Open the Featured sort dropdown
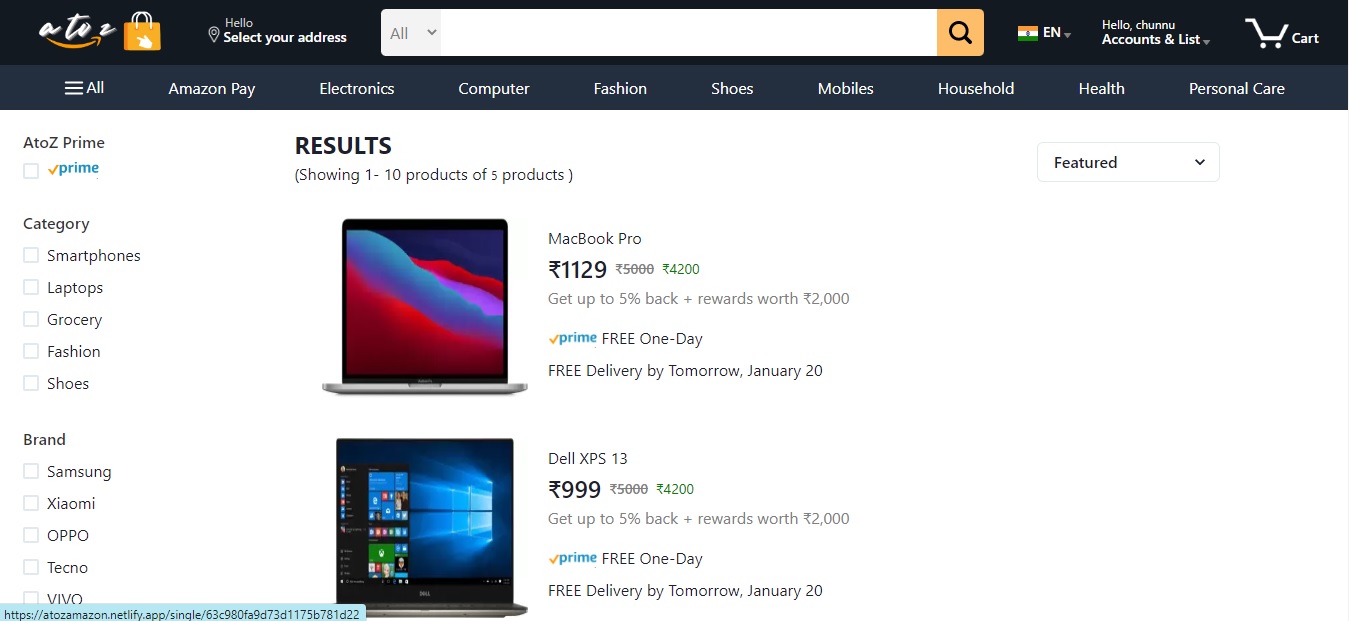This screenshot has height=621, width=1349. click(x=1128, y=162)
